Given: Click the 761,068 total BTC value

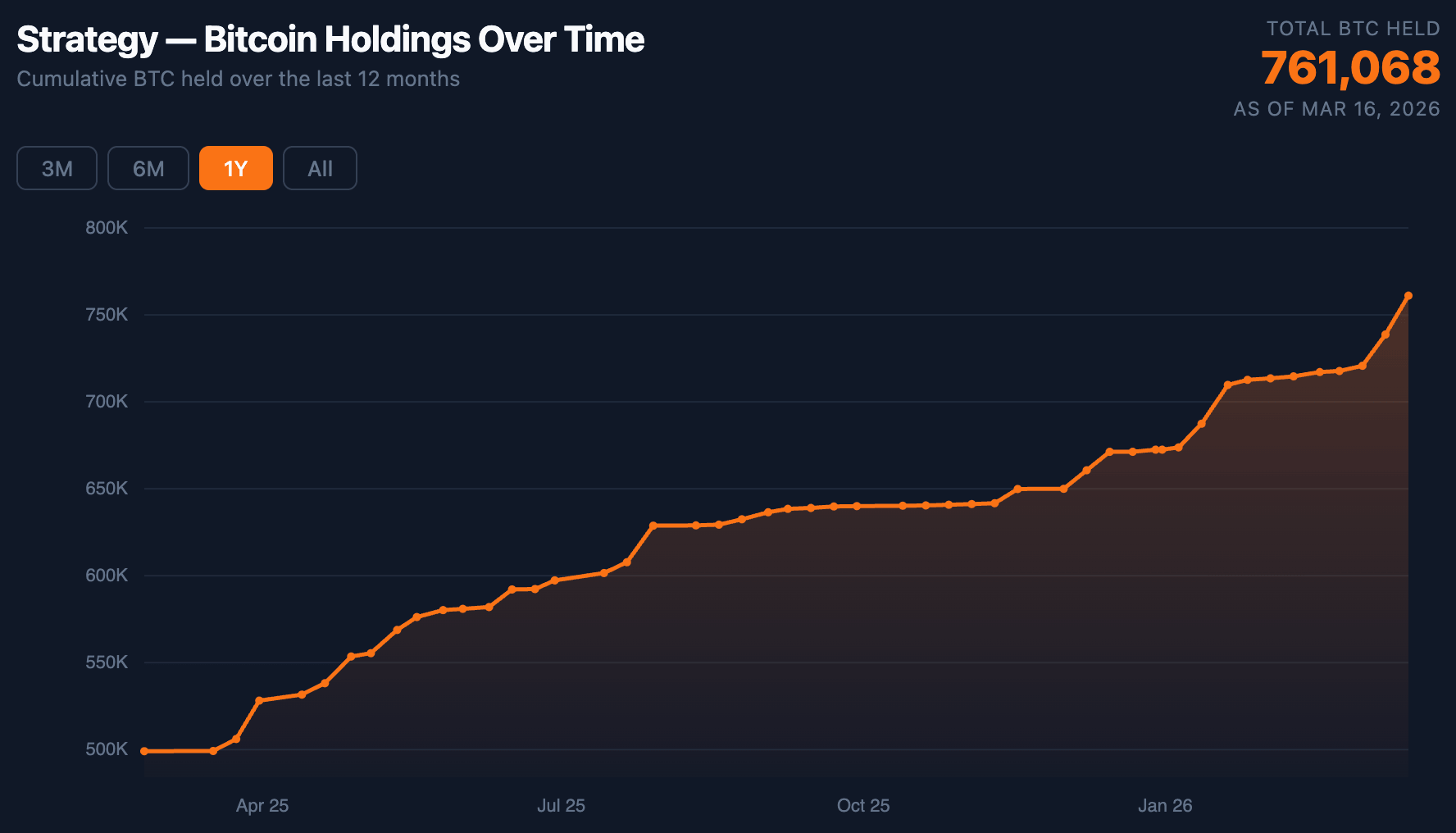Looking at the screenshot, I should [x=1350, y=67].
